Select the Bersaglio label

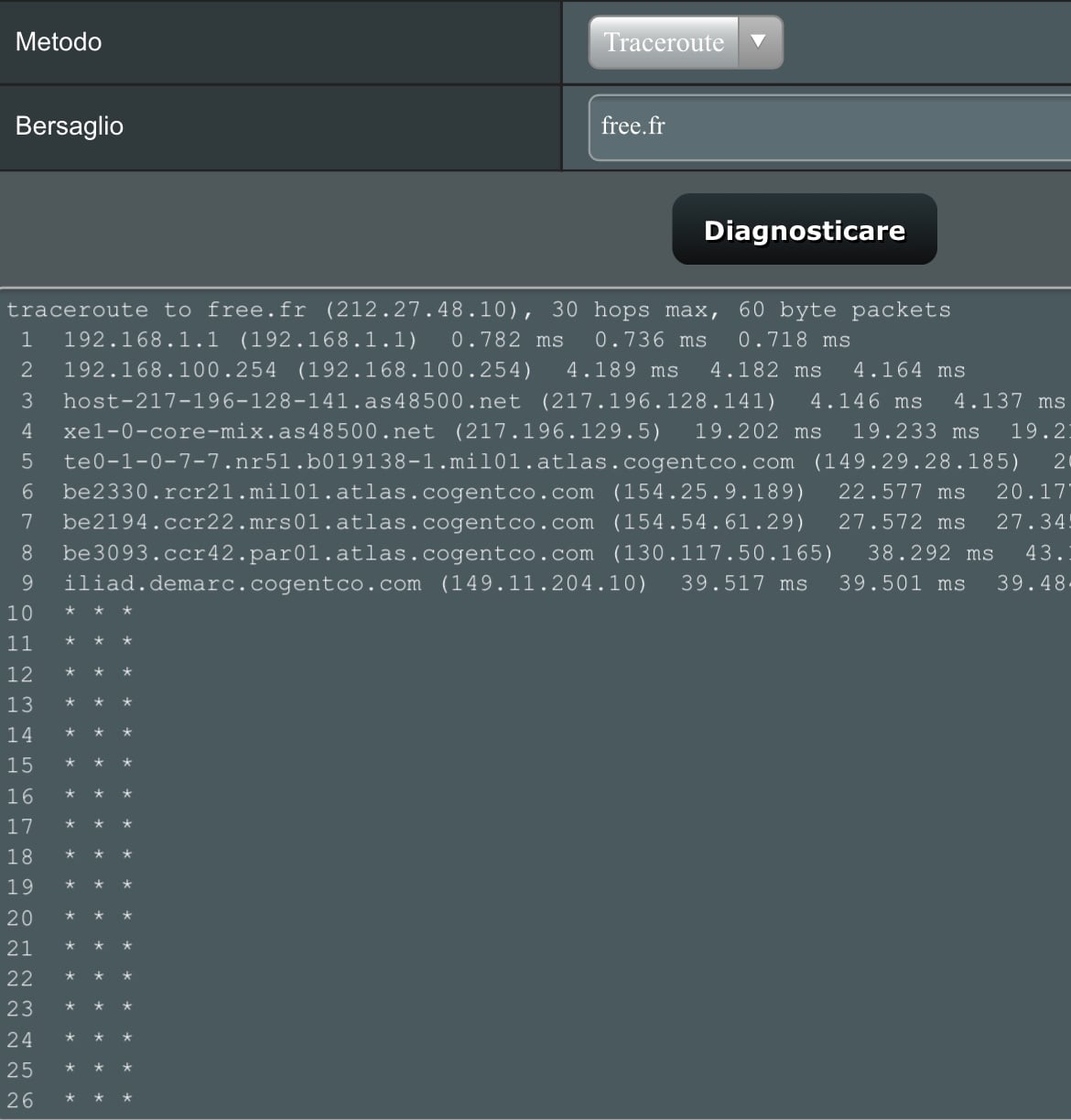click(x=70, y=126)
